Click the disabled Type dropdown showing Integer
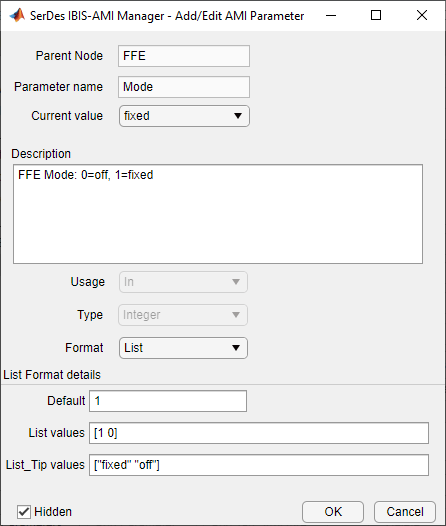446x526 pixels. pyautogui.click(x=183, y=315)
